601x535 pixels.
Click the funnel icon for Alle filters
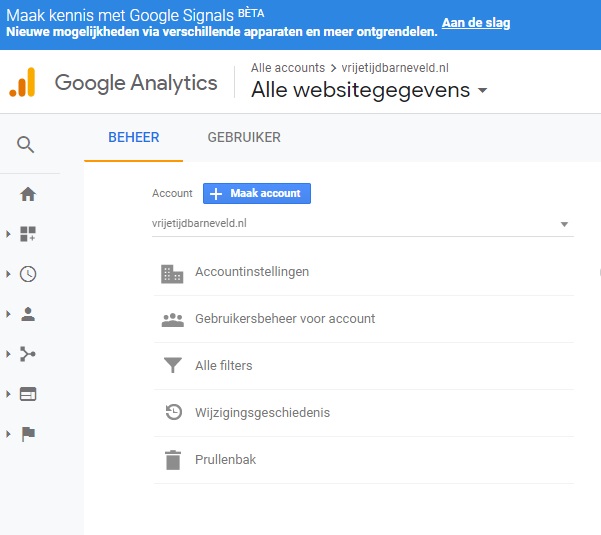point(172,365)
